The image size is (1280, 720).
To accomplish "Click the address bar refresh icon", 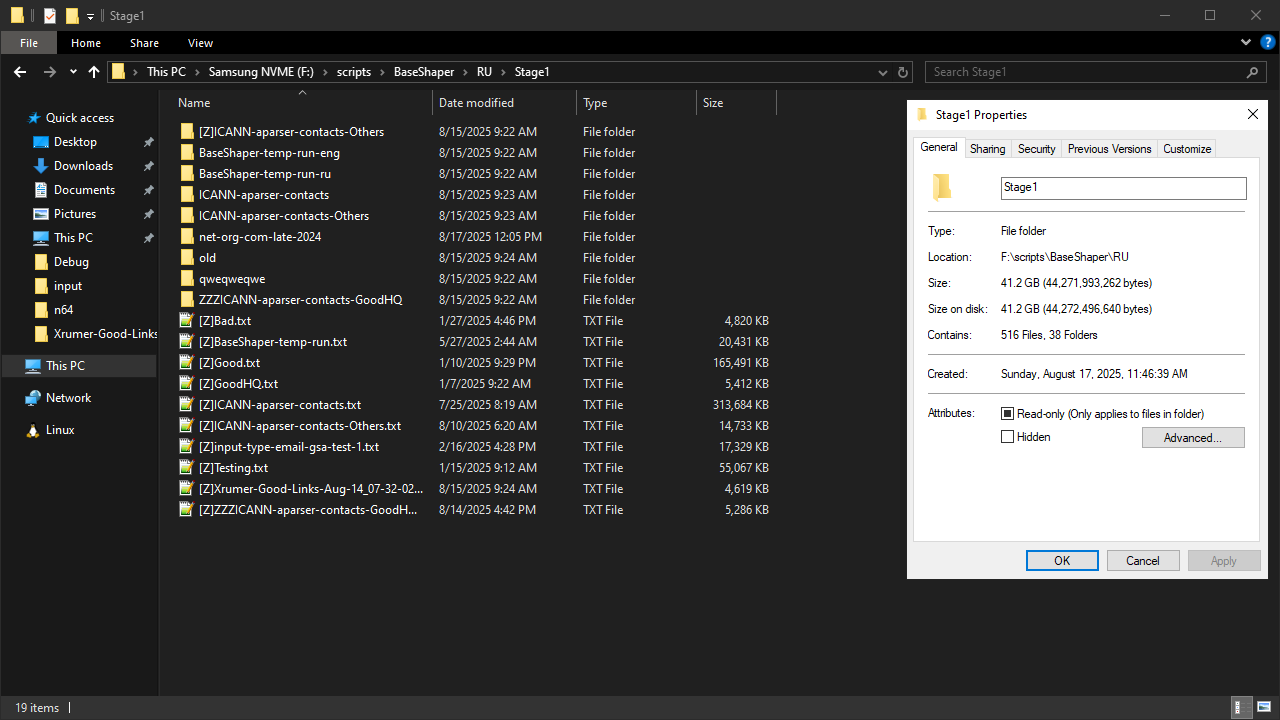I will [903, 72].
